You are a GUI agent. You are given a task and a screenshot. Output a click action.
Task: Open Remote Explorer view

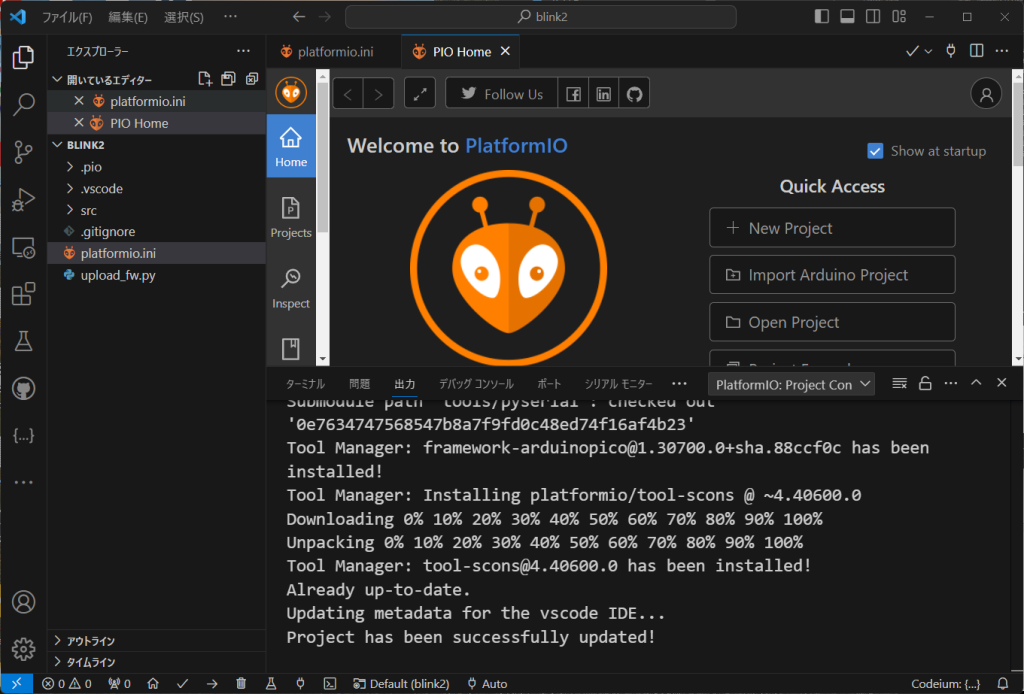(24, 247)
